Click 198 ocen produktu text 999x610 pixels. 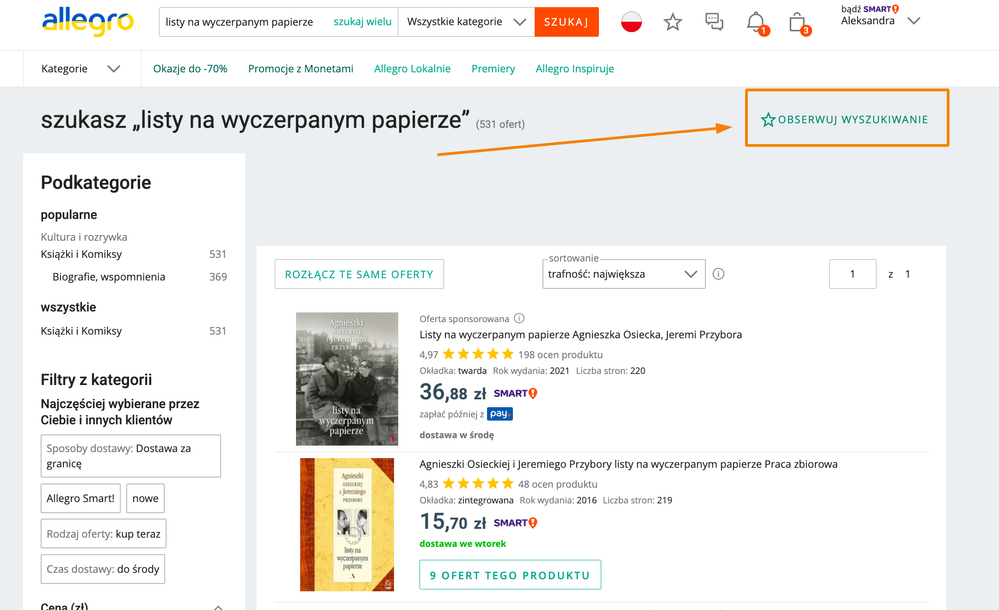tap(560, 354)
